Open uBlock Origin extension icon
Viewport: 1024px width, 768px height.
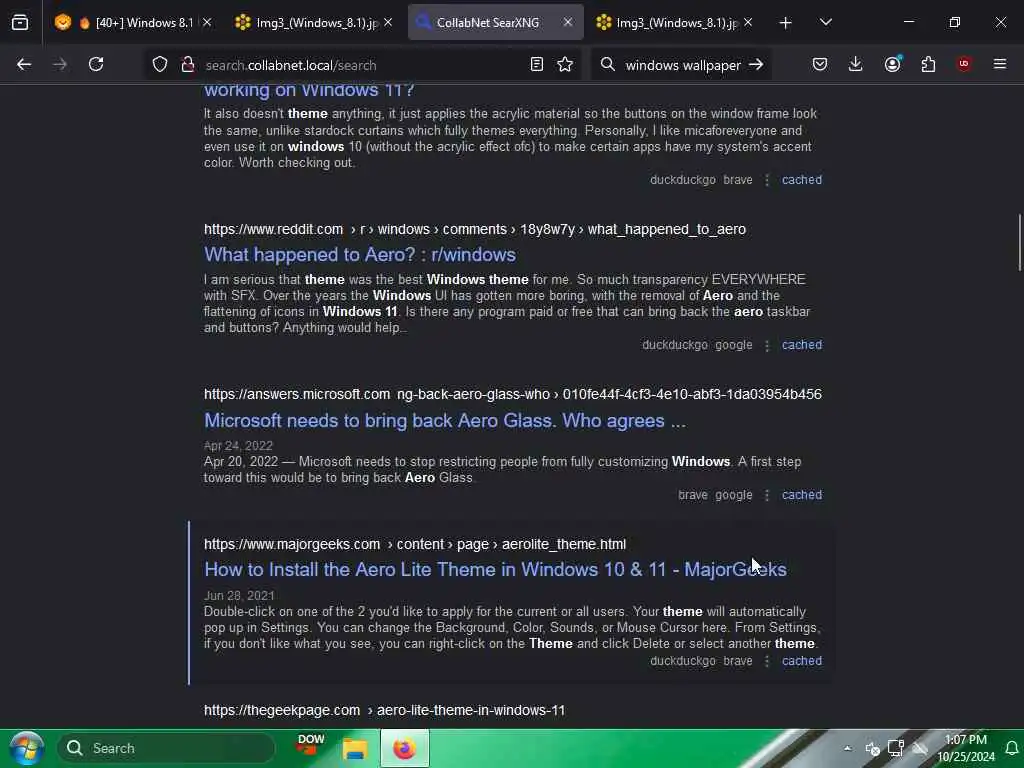pos(964,64)
